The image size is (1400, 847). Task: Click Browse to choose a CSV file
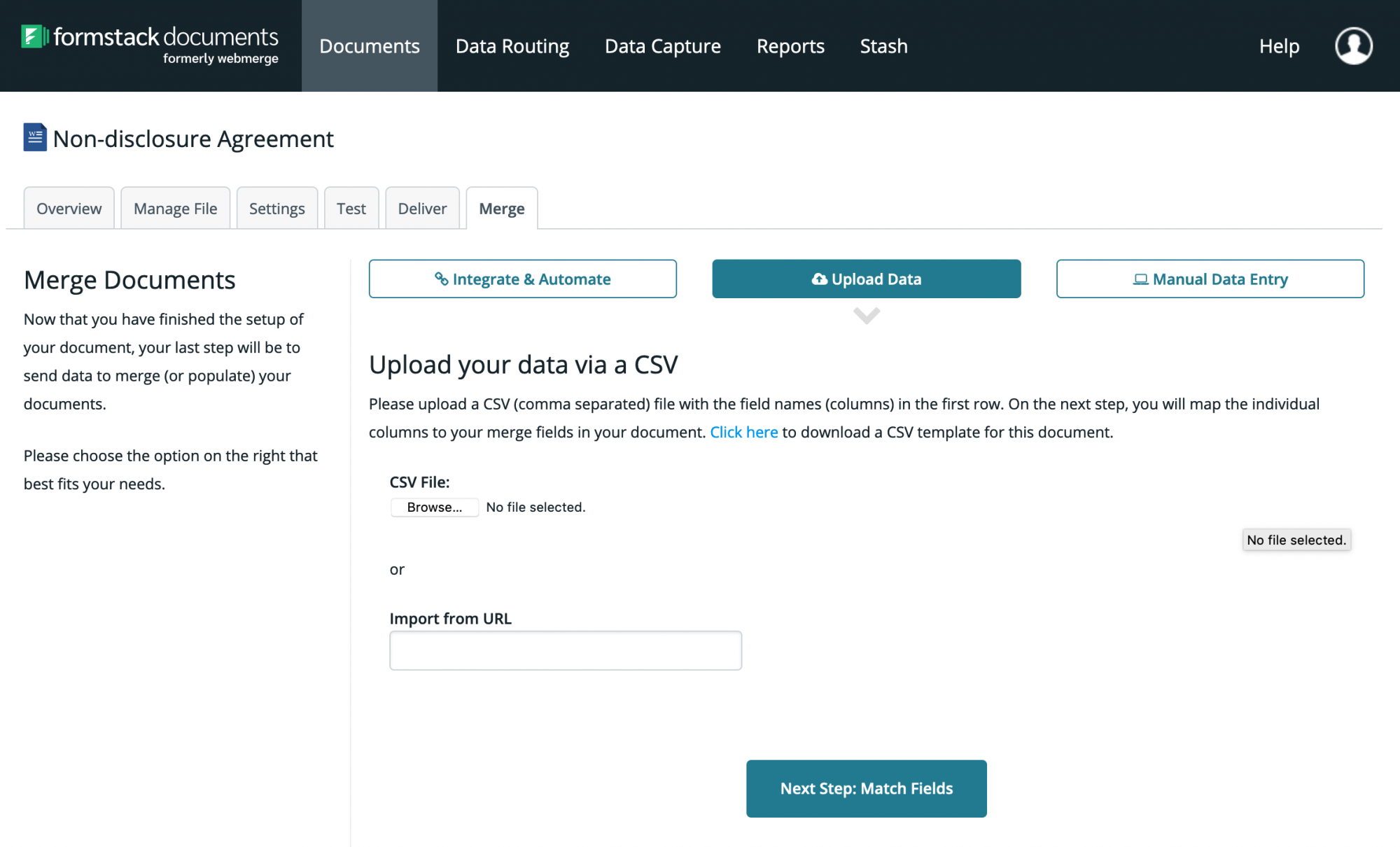coord(434,507)
